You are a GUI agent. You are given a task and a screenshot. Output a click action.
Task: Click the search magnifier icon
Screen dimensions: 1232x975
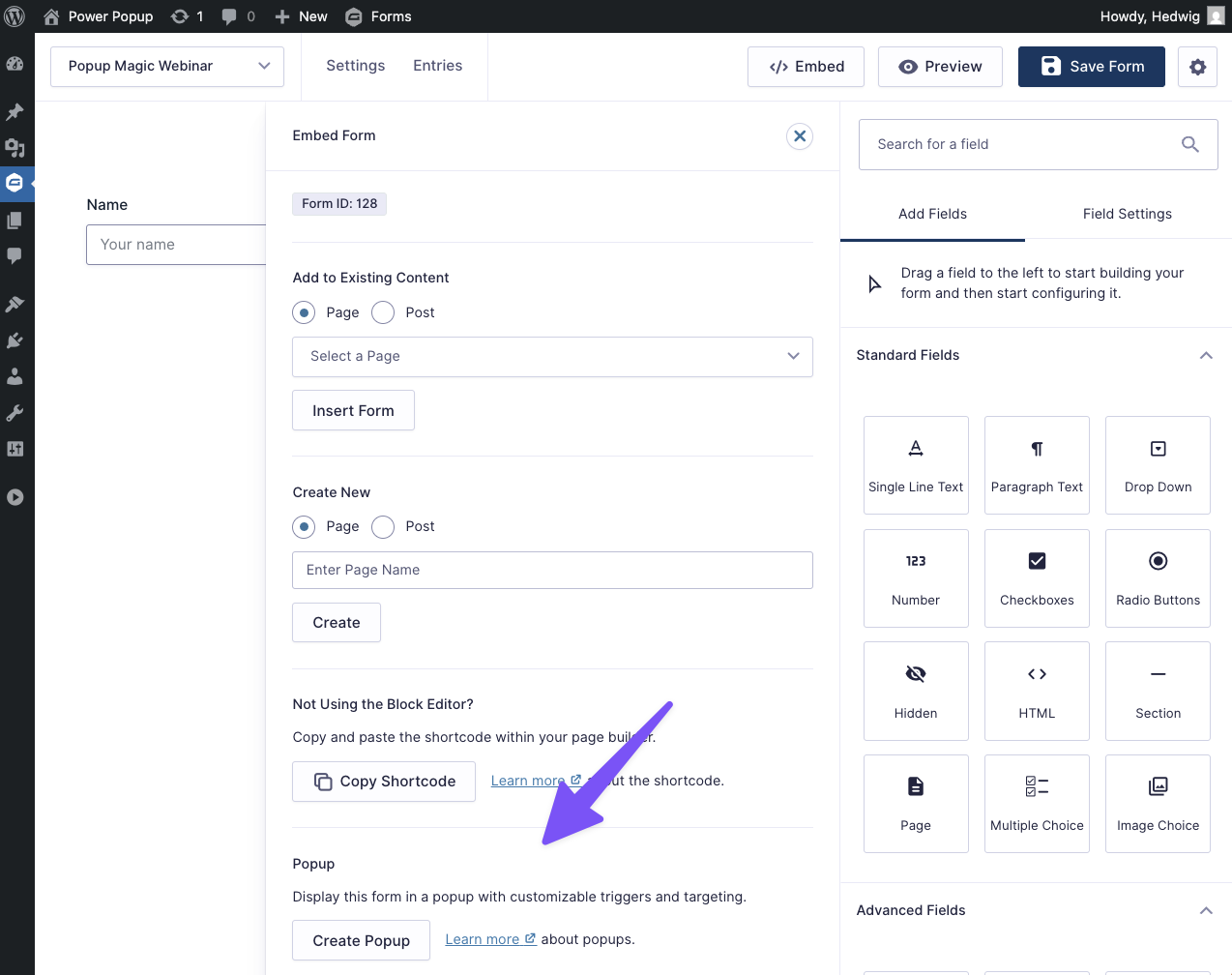[x=1189, y=144]
